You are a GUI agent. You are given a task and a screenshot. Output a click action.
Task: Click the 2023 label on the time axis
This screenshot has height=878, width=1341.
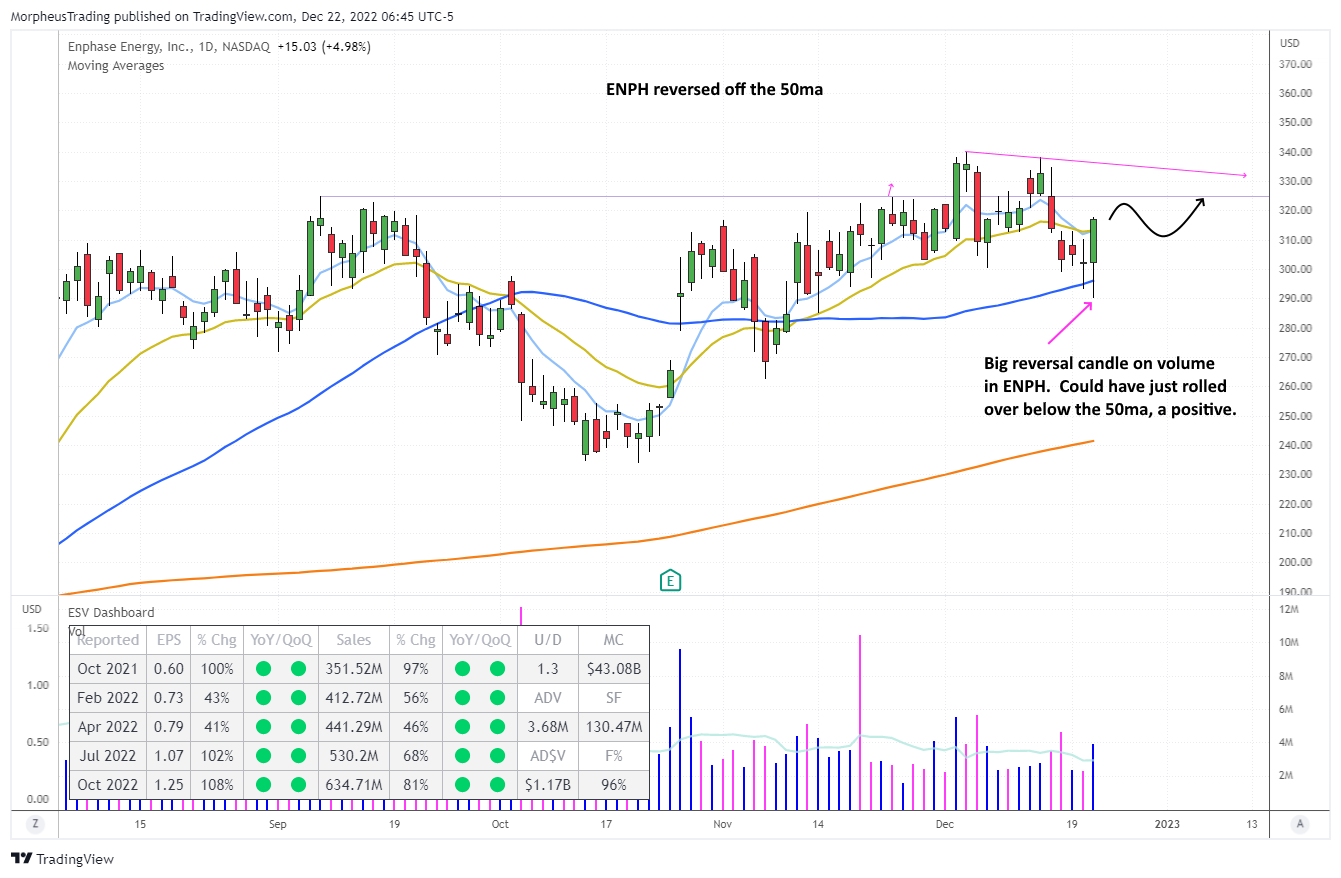1165,824
